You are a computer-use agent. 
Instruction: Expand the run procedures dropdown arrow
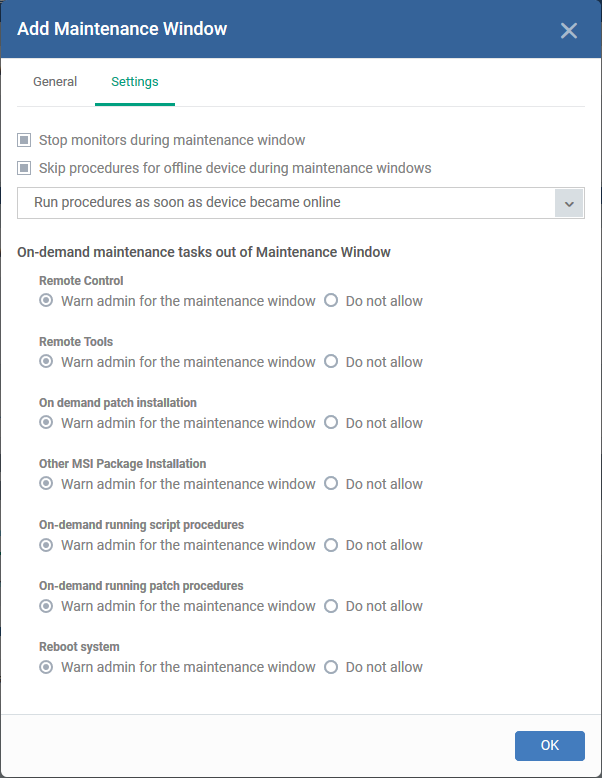point(569,203)
